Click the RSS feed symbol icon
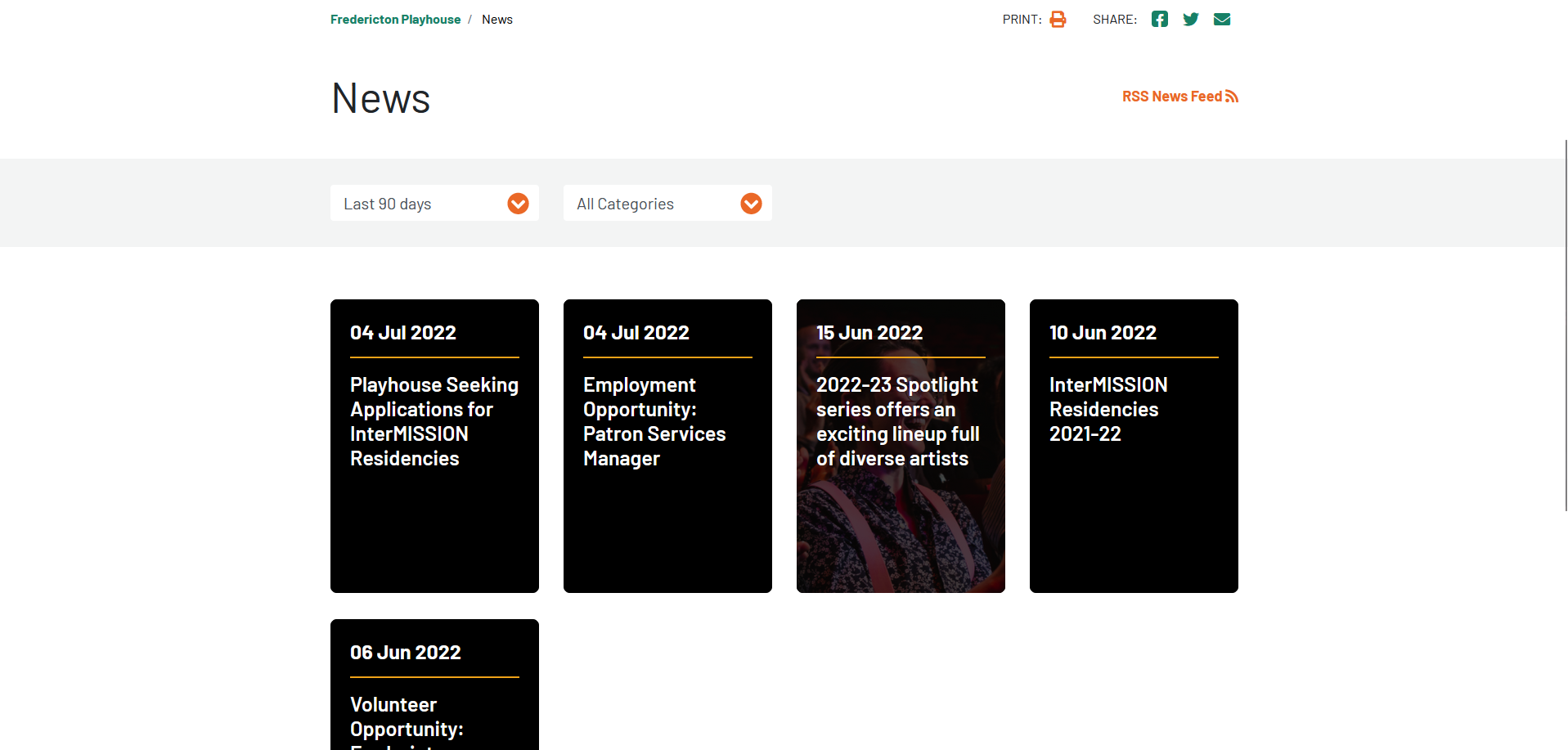1568x750 pixels. point(1232,97)
